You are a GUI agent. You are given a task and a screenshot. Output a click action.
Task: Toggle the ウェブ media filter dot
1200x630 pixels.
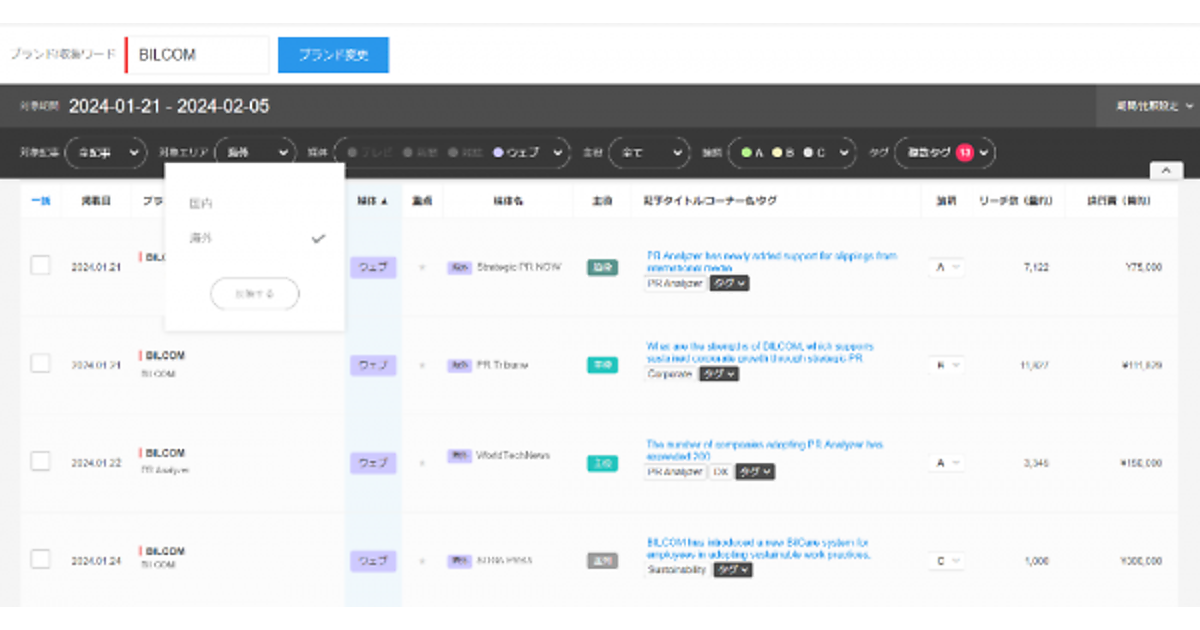coord(498,152)
